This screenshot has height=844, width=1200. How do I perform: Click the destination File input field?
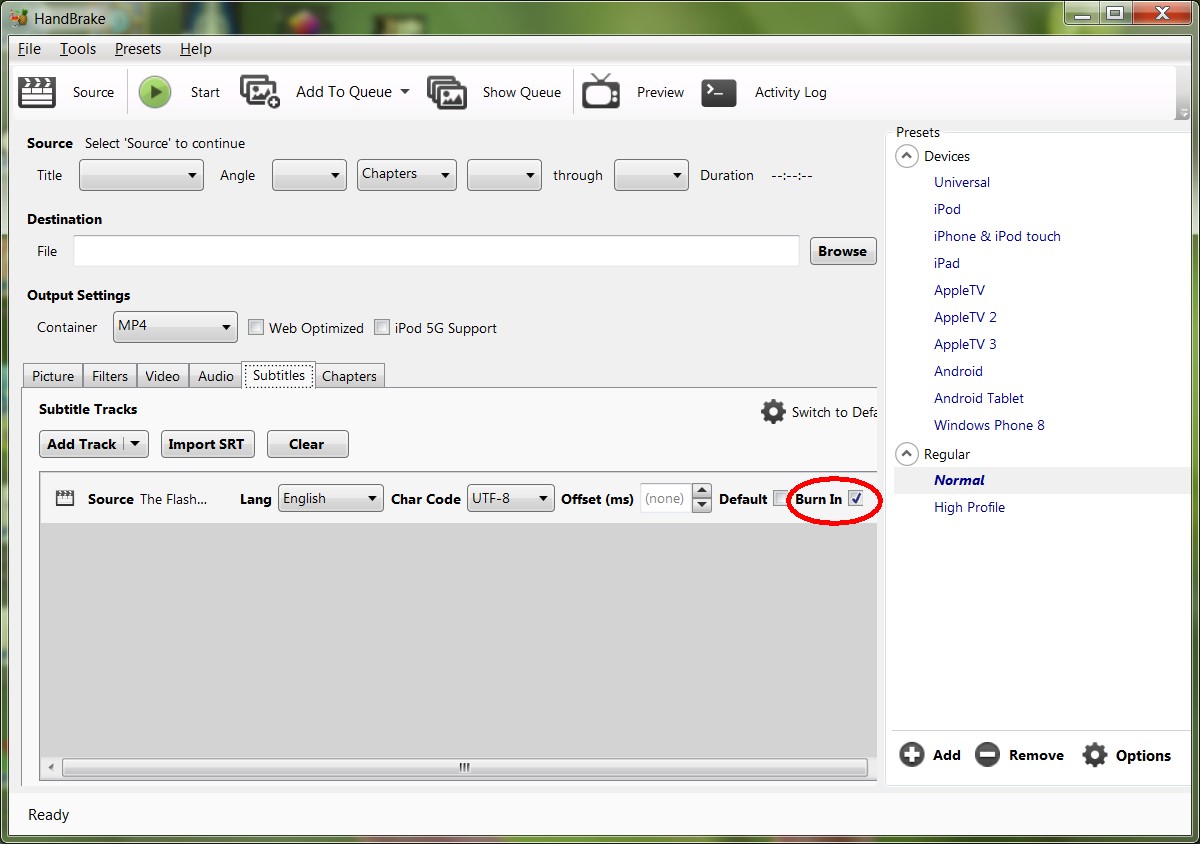coord(436,251)
